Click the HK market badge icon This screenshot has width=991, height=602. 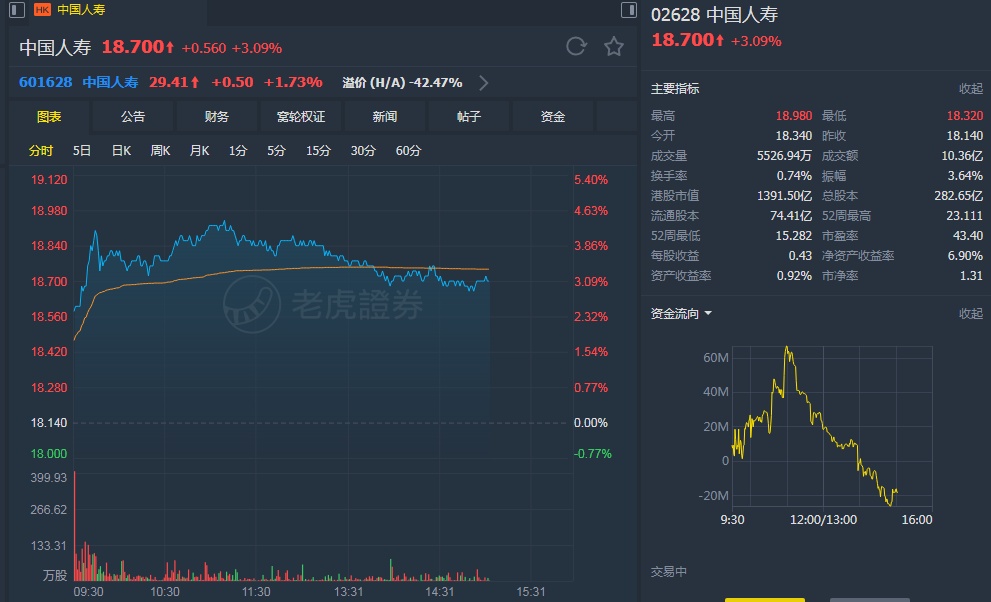pos(42,10)
